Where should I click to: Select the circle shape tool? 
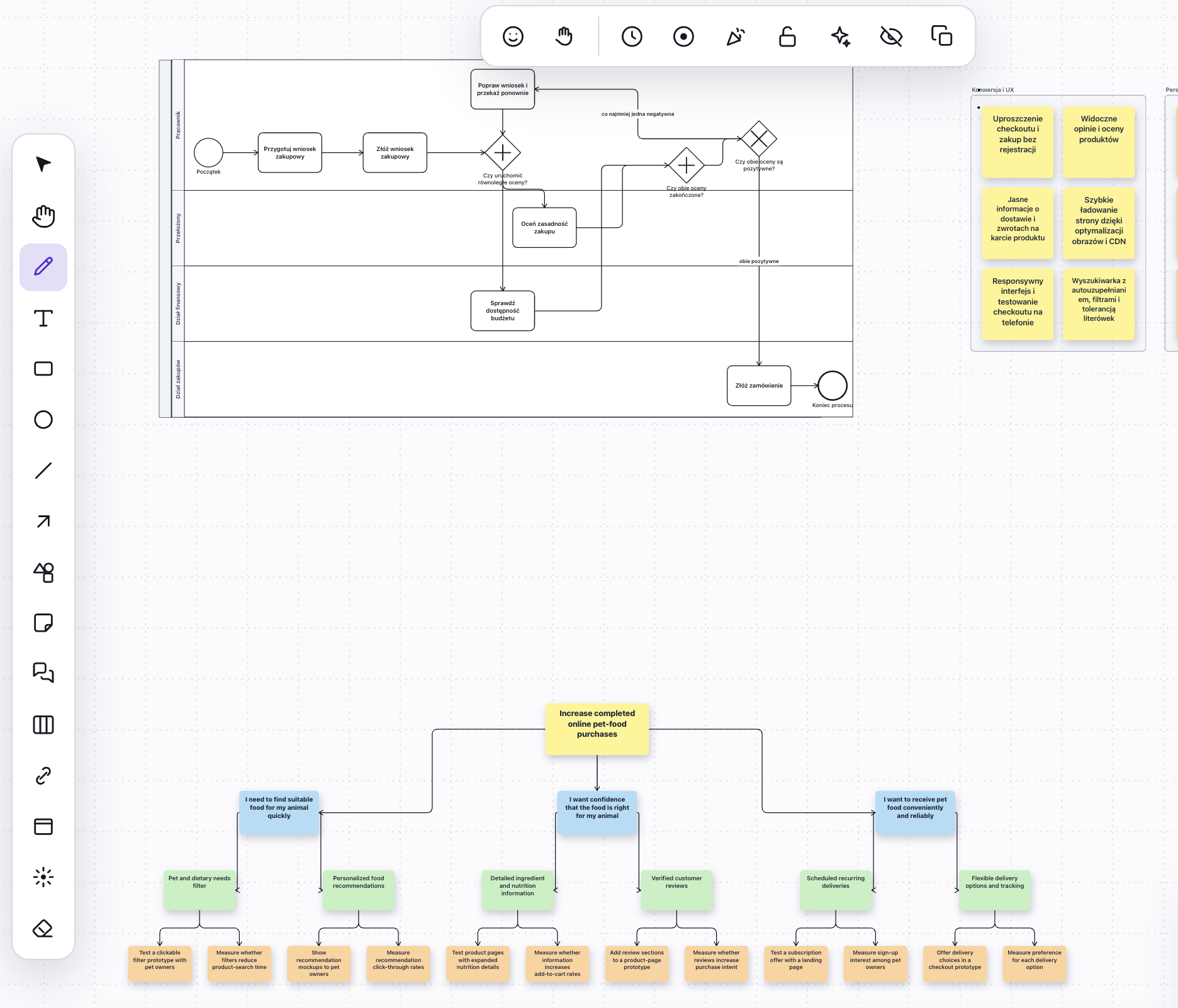point(43,420)
